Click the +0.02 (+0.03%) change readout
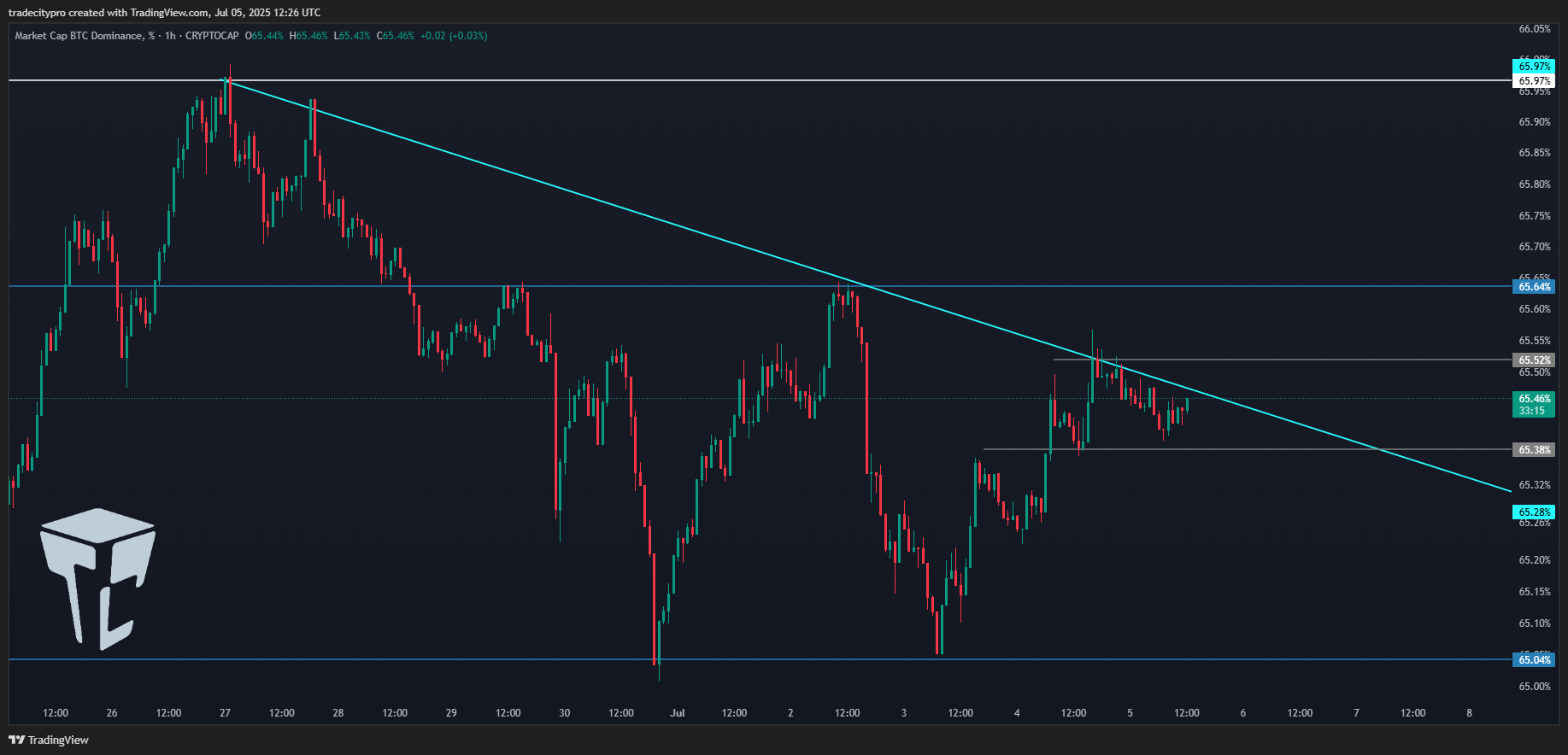The height and width of the screenshot is (755, 1568). pyautogui.click(x=454, y=36)
